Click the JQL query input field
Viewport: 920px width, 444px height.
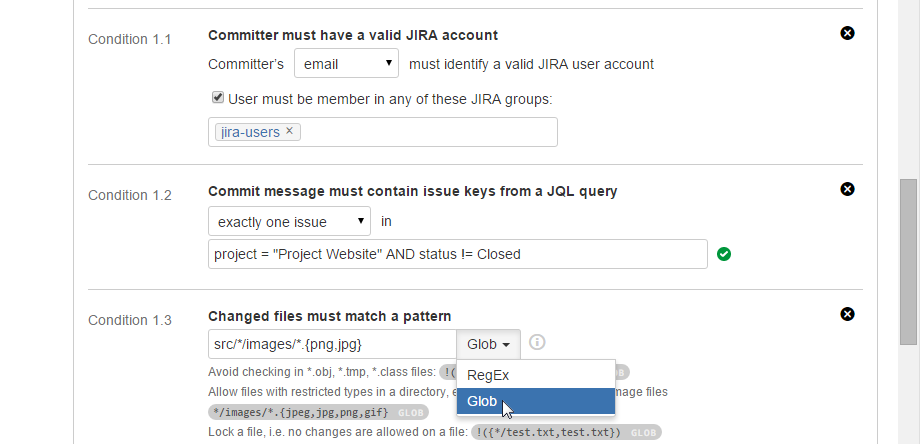click(x=458, y=254)
